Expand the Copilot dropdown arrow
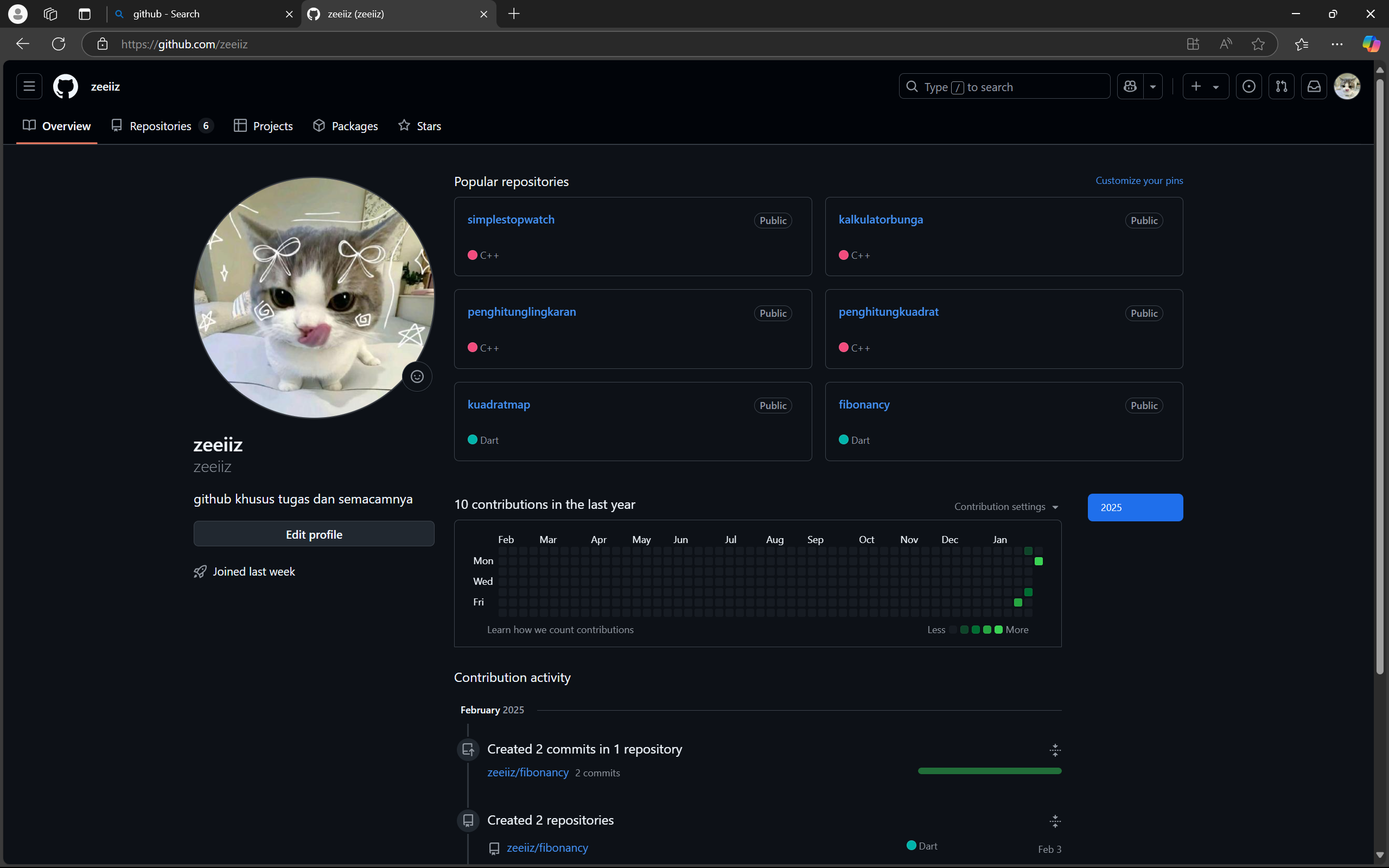The image size is (1389, 868). tap(1152, 87)
